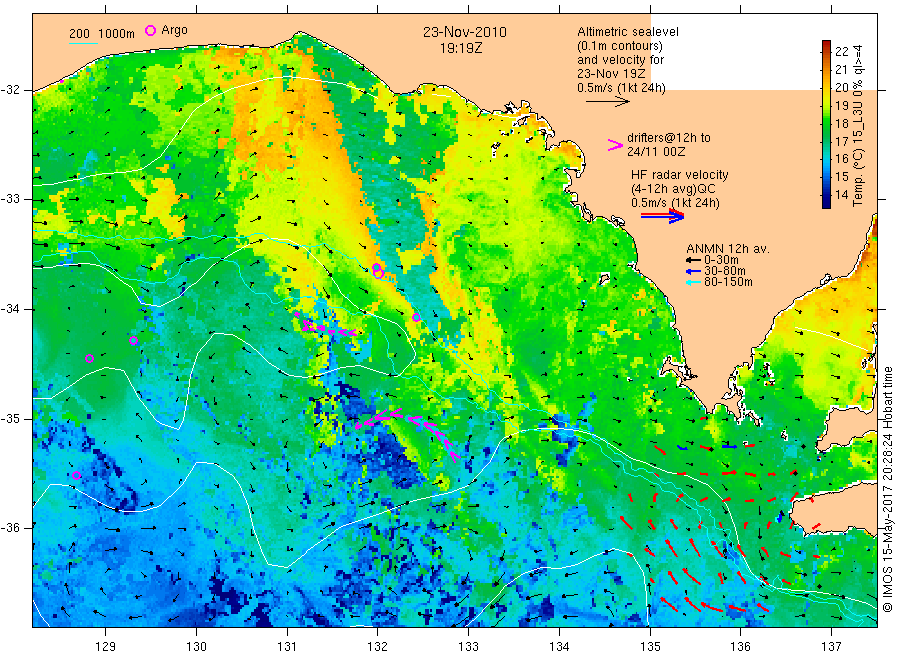Click the Altimetric sealevel legend text

(x=628, y=32)
